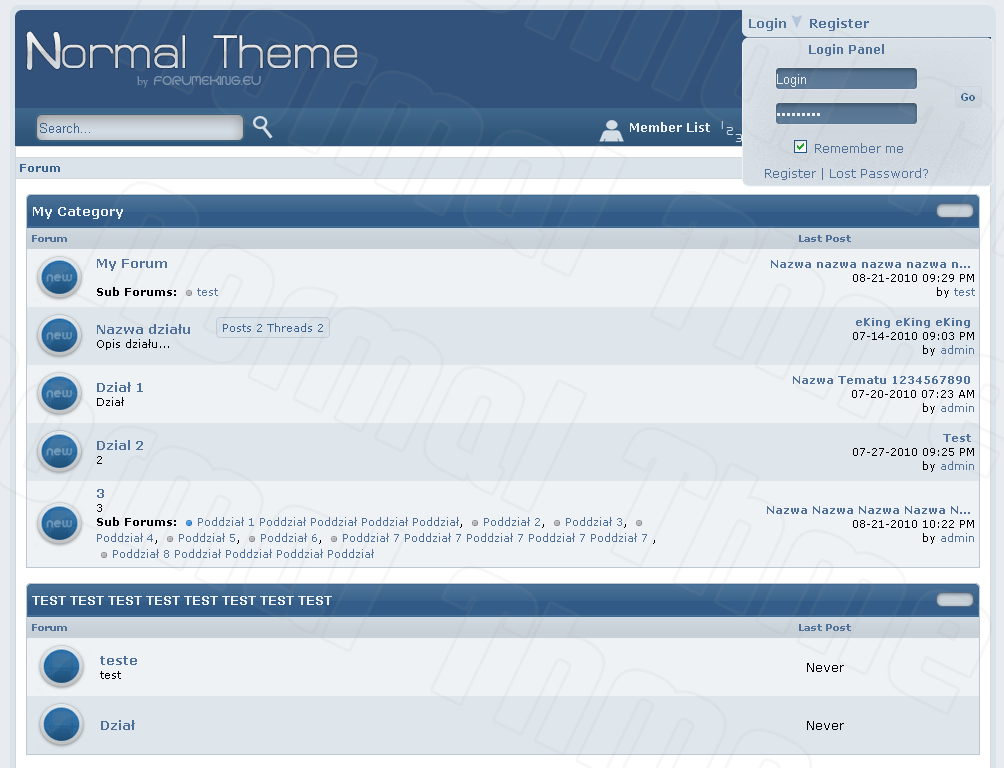Collapse the TEST TEST category section
The image size is (1004, 768).
(x=954, y=600)
